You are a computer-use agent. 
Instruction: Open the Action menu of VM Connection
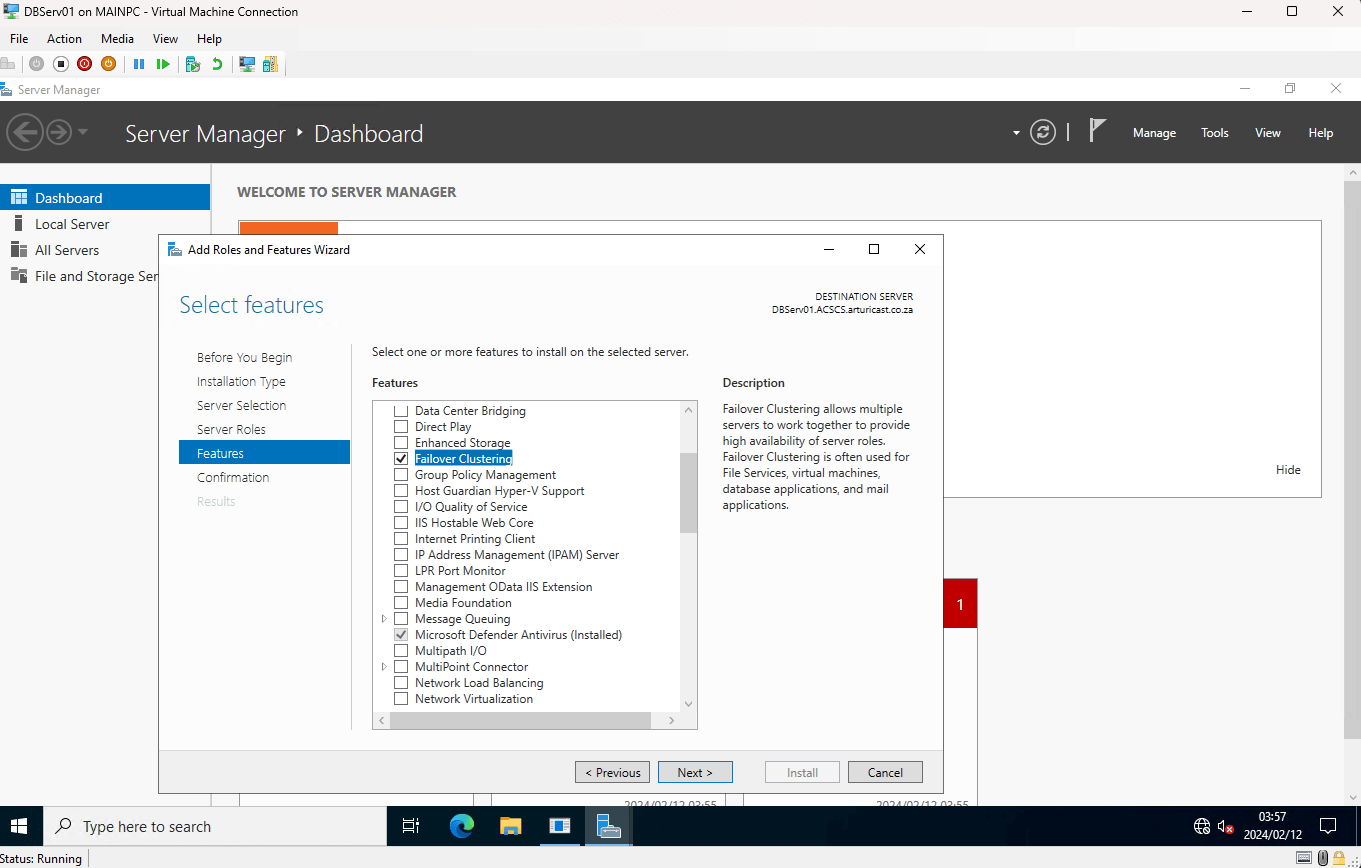[64, 39]
